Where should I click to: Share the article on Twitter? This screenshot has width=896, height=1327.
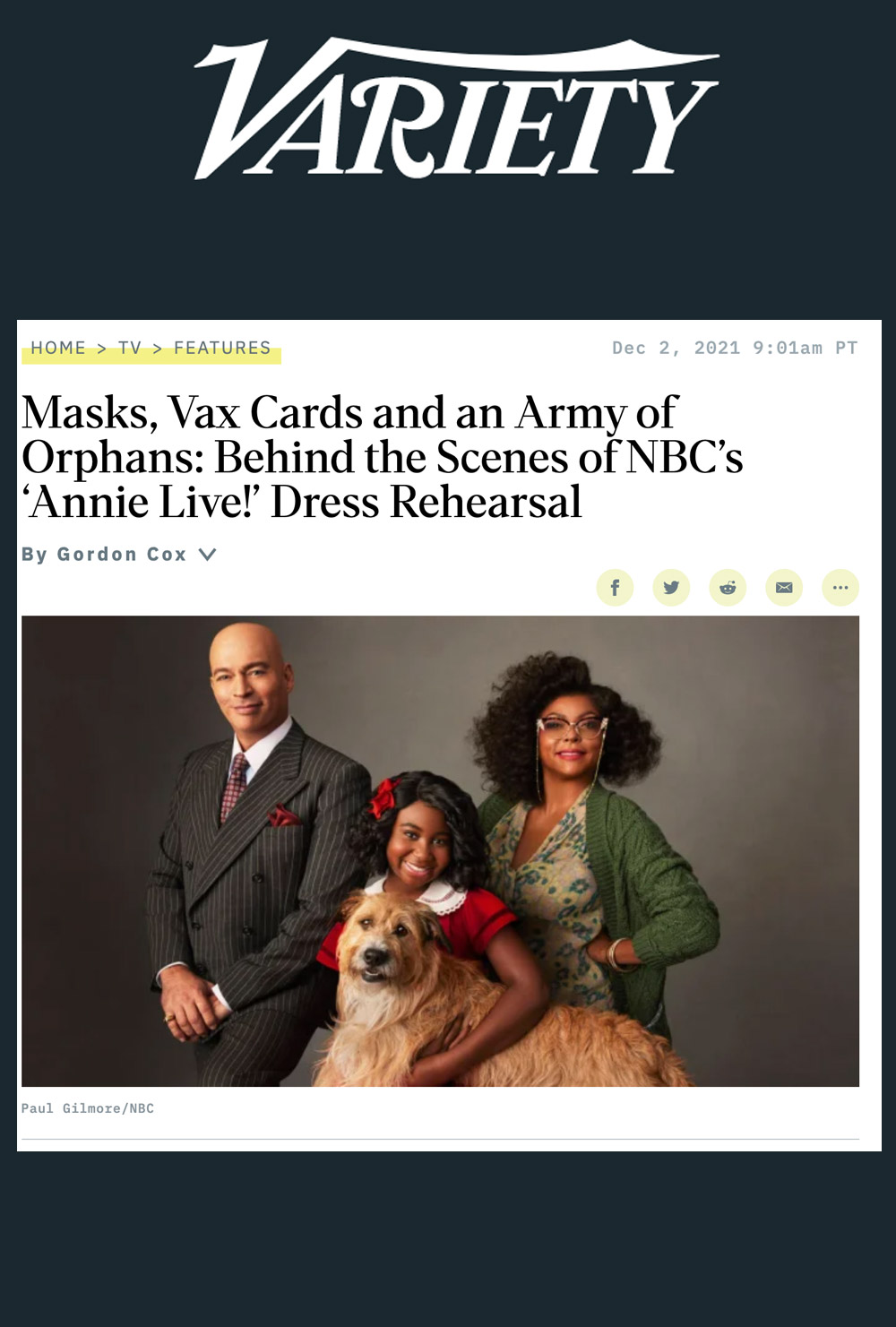671,588
